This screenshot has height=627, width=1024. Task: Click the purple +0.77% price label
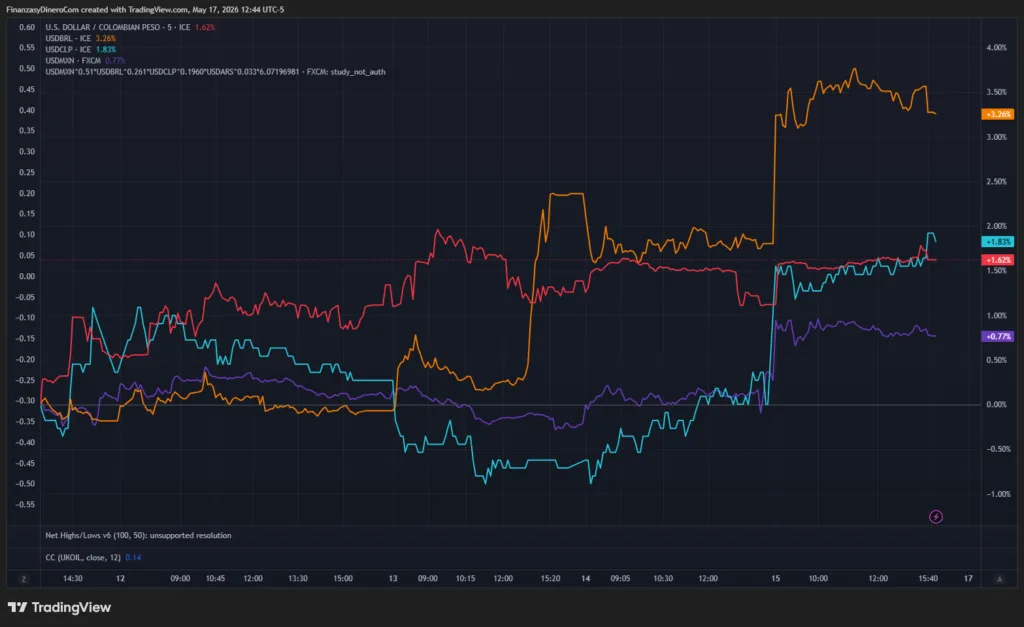[x=997, y=336]
